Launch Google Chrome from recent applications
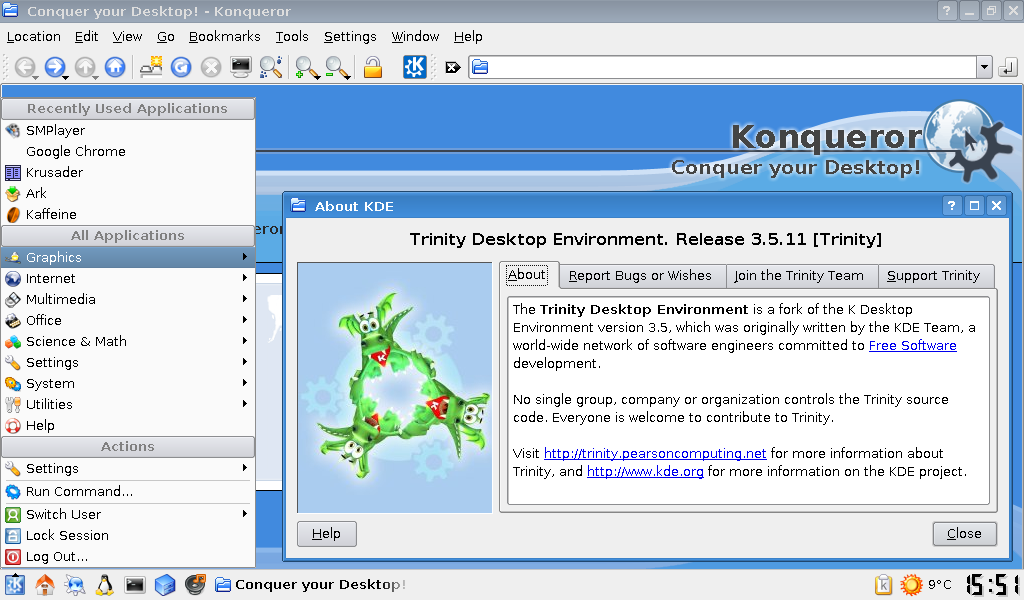The width and height of the screenshot is (1024, 600). point(128,151)
